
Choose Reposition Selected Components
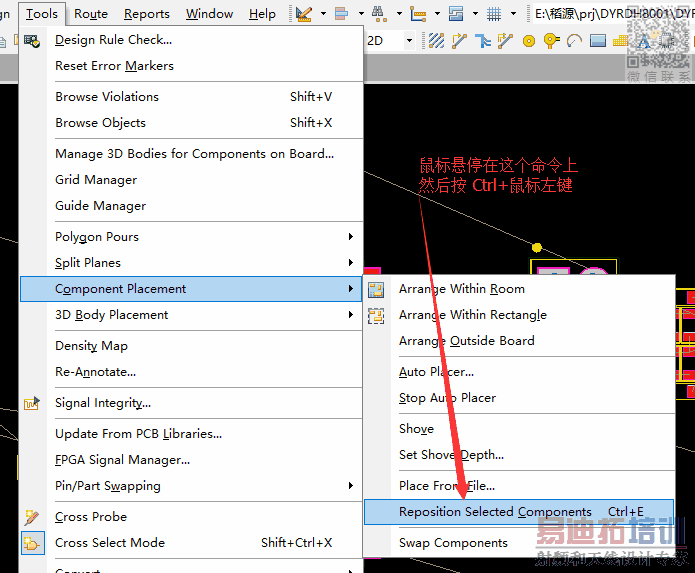point(519,512)
